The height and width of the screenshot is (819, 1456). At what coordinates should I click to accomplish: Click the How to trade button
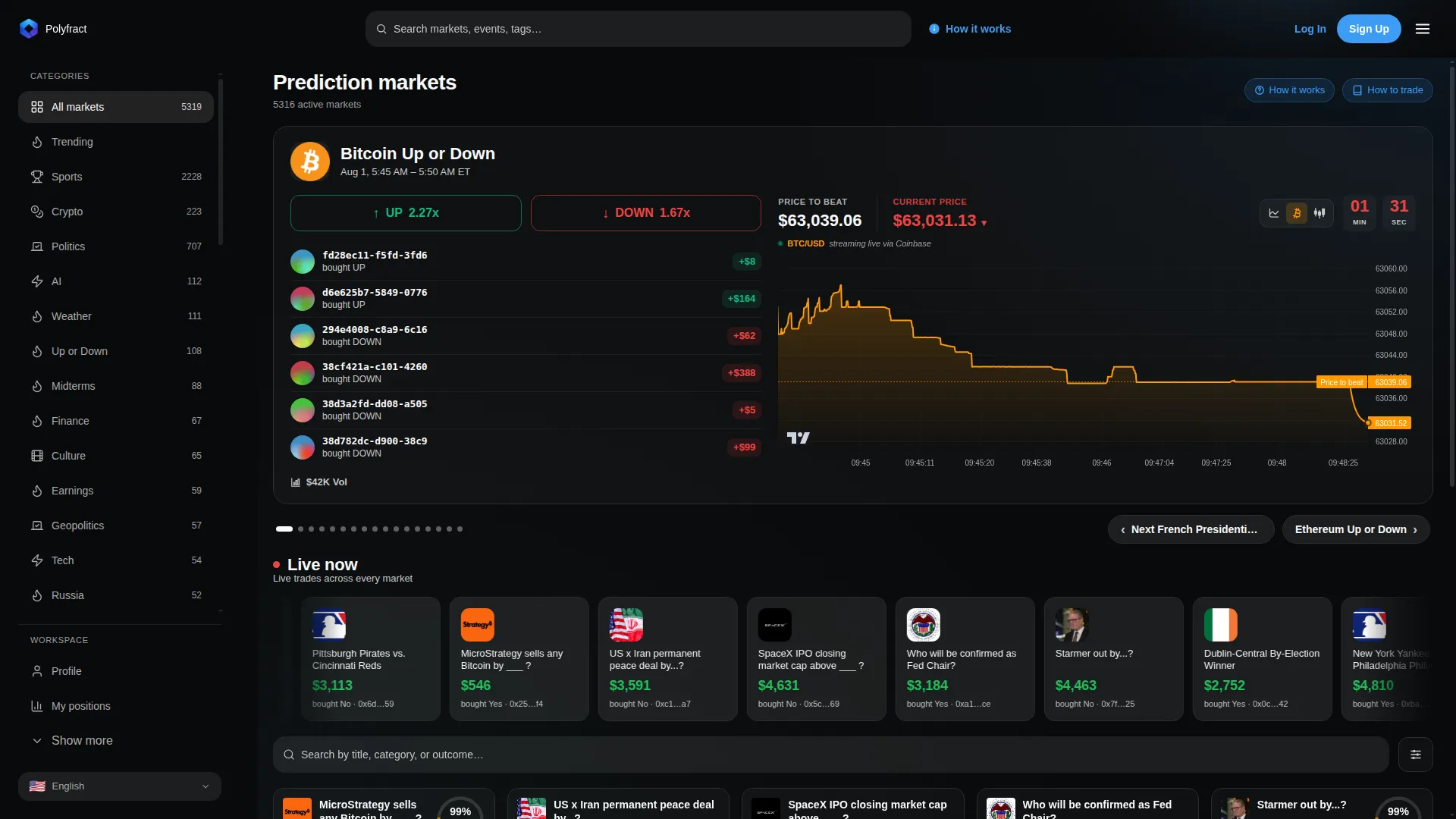point(1388,90)
